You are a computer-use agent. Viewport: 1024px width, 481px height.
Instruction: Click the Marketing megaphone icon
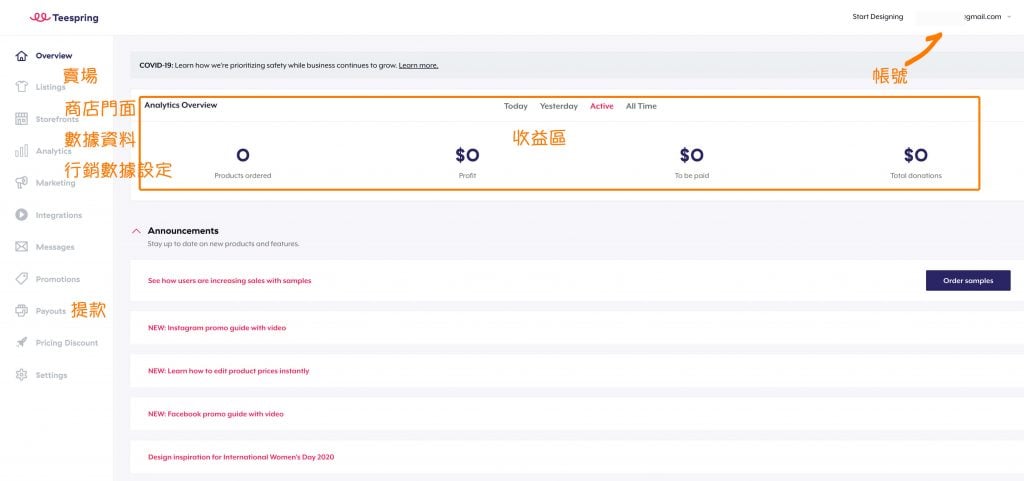22,183
